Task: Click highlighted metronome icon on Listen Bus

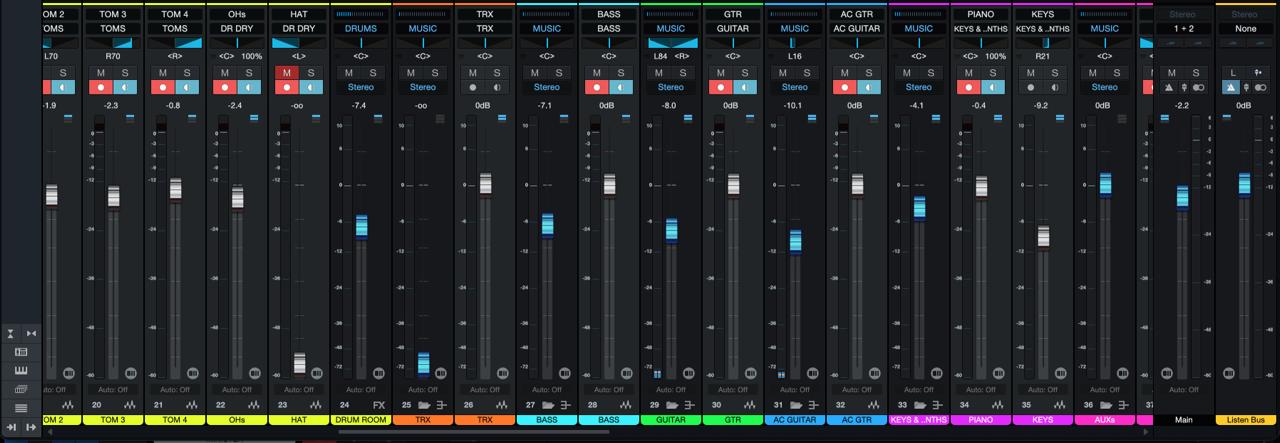Action: pyautogui.click(x=1231, y=87)
